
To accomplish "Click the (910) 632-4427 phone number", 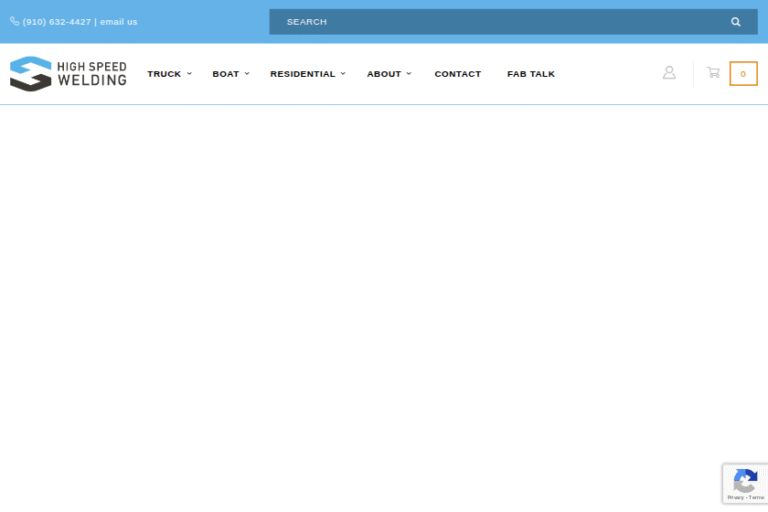I will [x=57, y=22].
